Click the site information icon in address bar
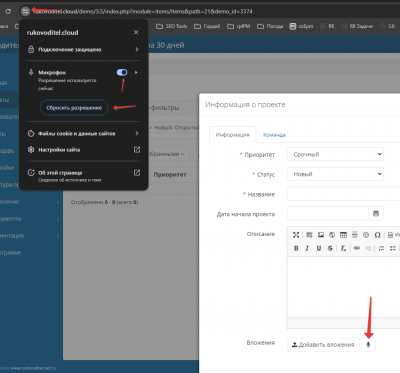This screenshot has height=373, width=400. point(25,11)
